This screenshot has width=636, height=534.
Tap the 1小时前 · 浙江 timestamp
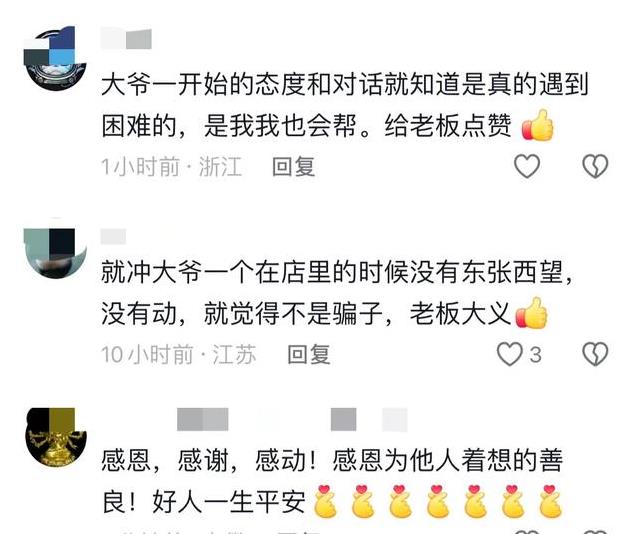[171, 167]
